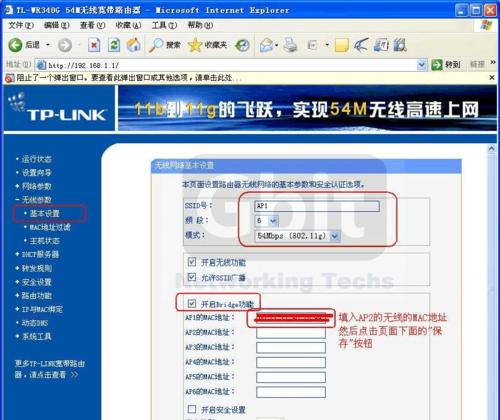Open 动态DNS in the sidebar
This screenshot has height=420, width=500.
tap(35, 323)
